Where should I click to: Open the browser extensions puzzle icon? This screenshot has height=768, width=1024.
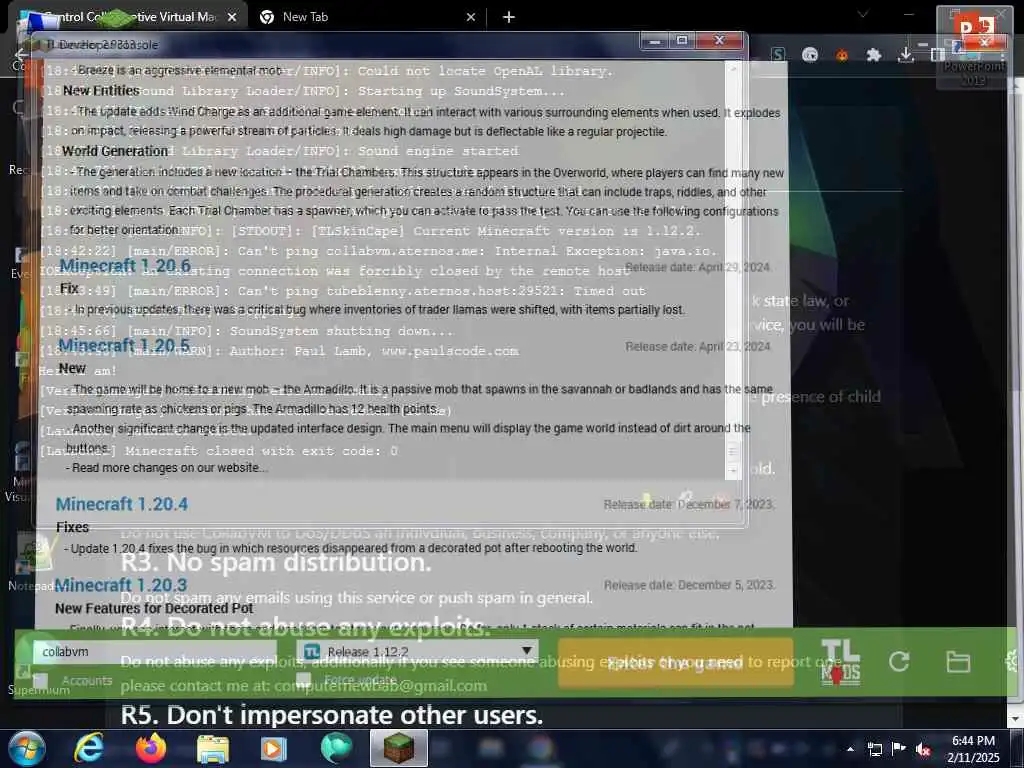pyautogui.click(x=874, y=55)
